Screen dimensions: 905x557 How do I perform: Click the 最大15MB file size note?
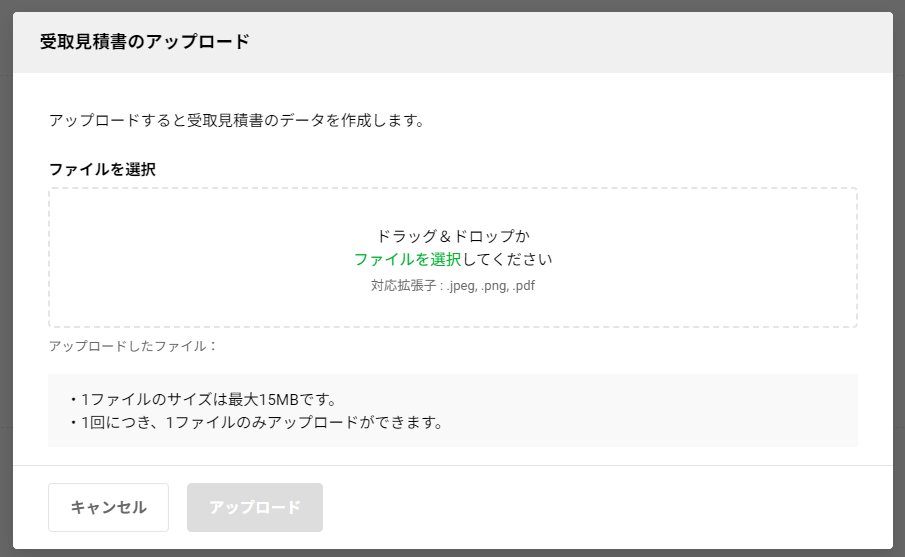click(203, 399)
